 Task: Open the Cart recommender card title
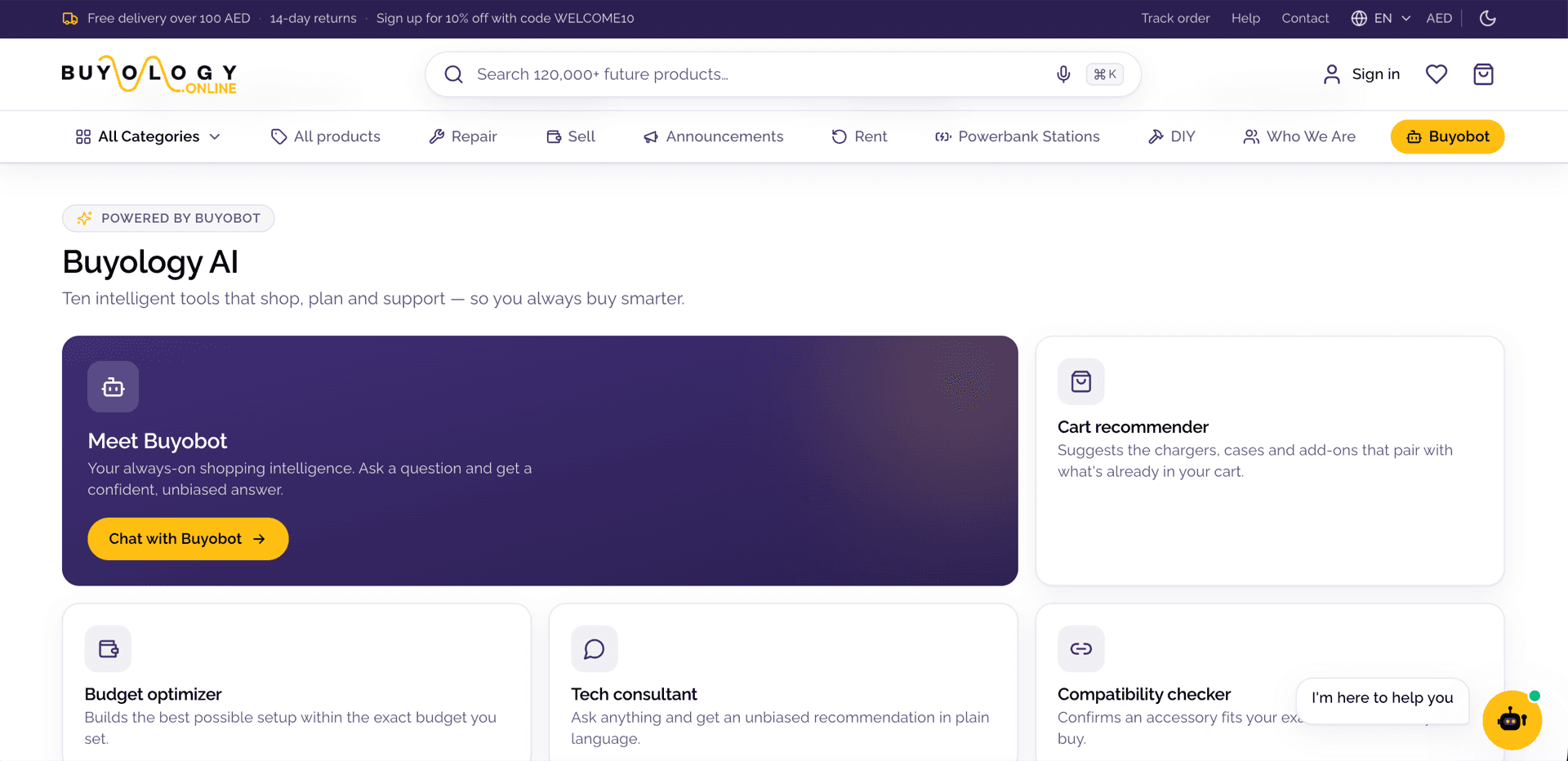(1133, 427)
